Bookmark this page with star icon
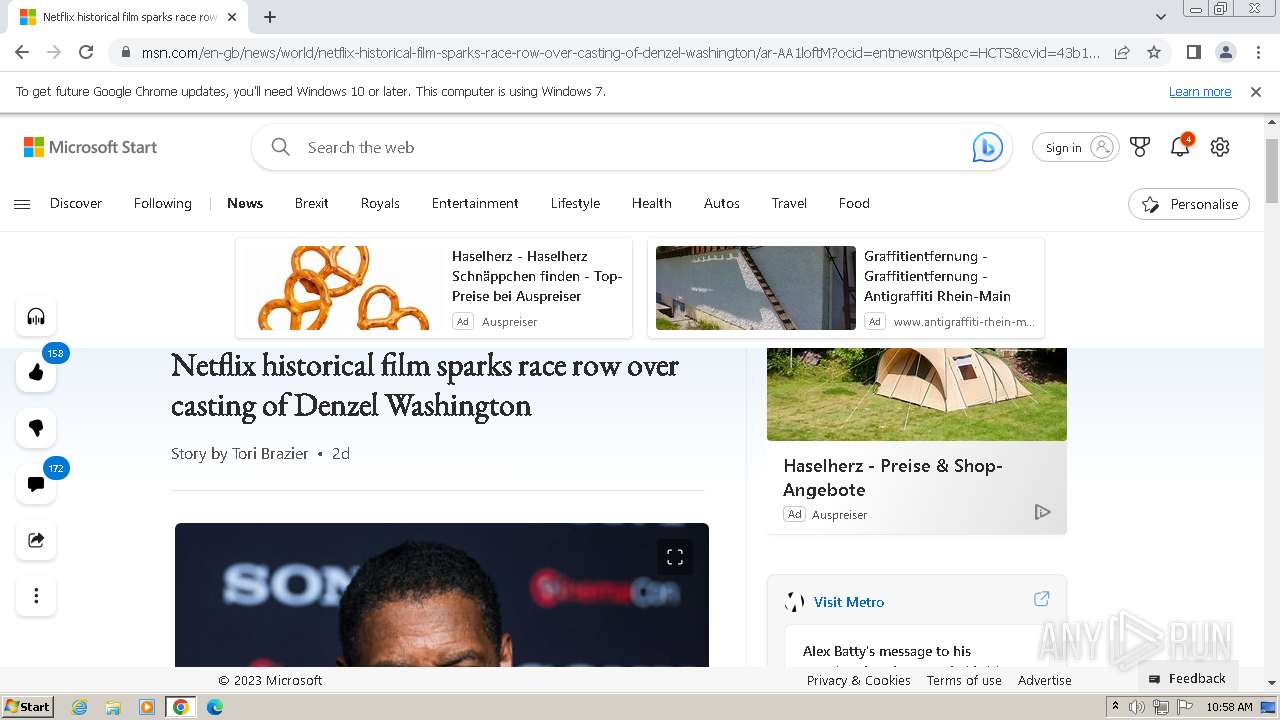 tap(1154, 52)
